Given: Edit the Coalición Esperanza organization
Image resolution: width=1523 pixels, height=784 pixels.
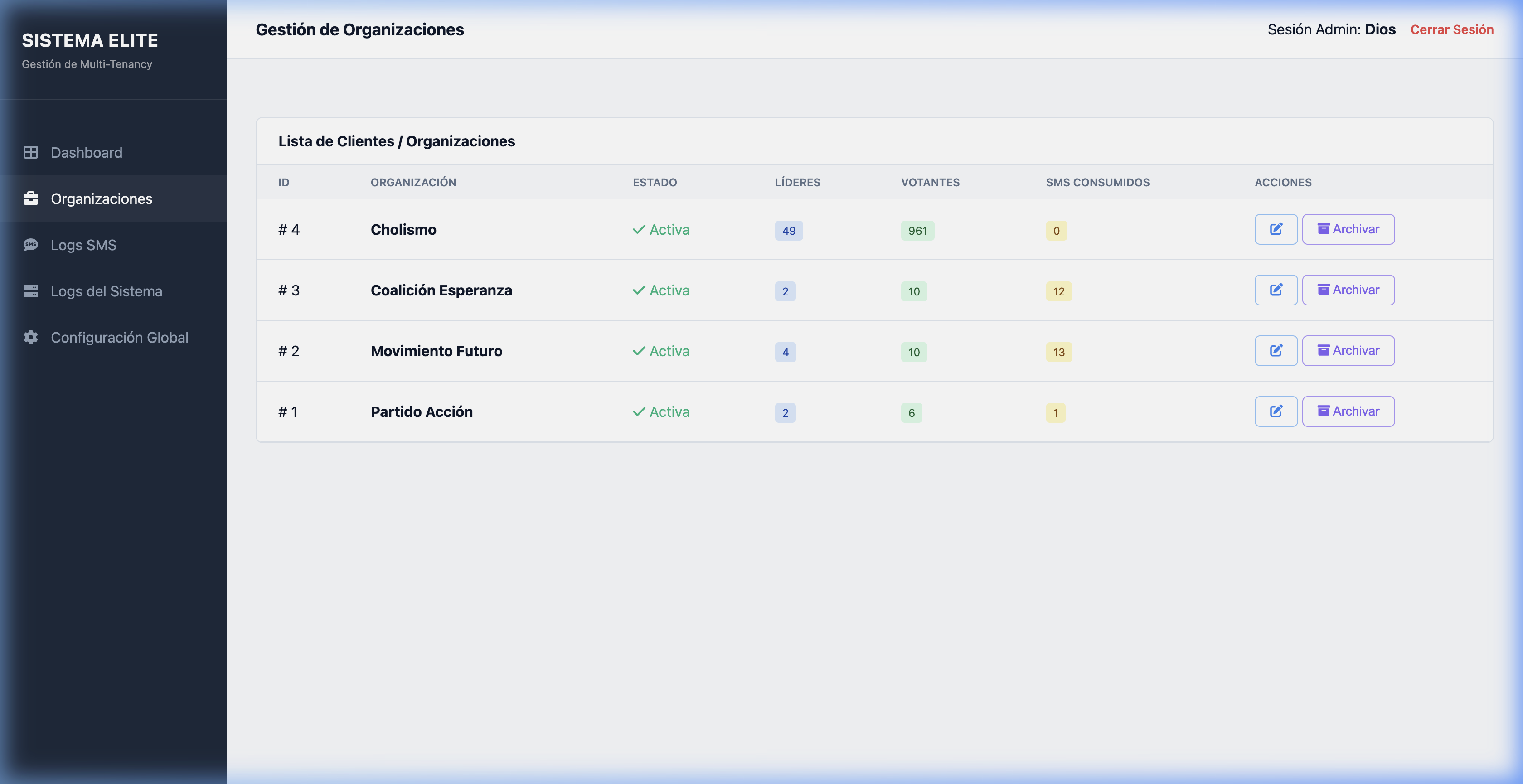Looking at the screenshot, I should [x=1276, y=290].
